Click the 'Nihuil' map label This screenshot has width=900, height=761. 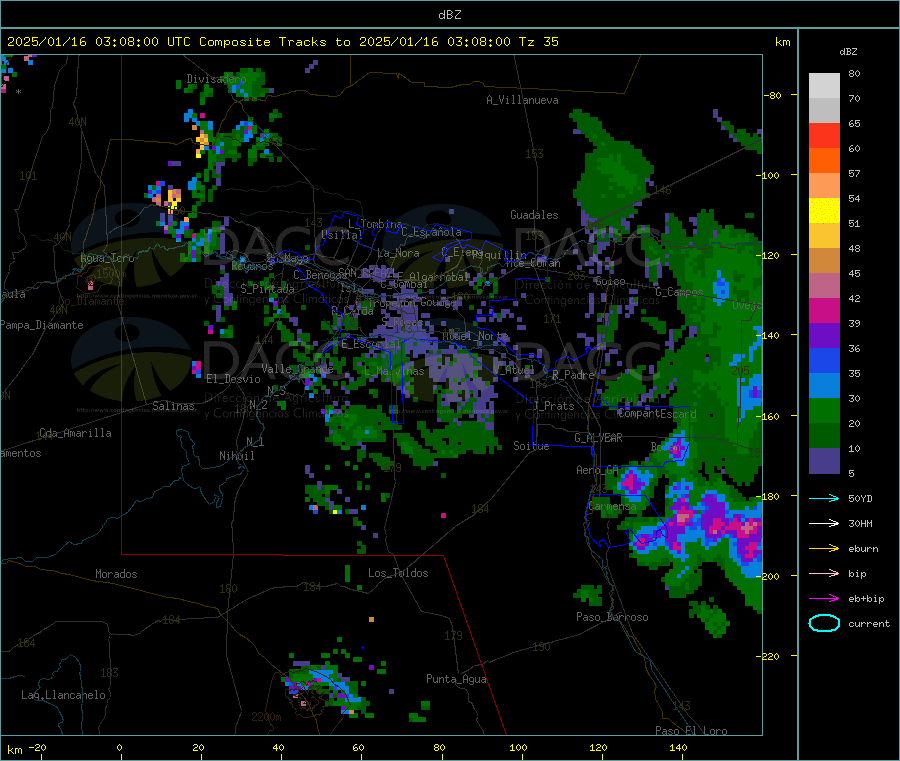[236, 456]
